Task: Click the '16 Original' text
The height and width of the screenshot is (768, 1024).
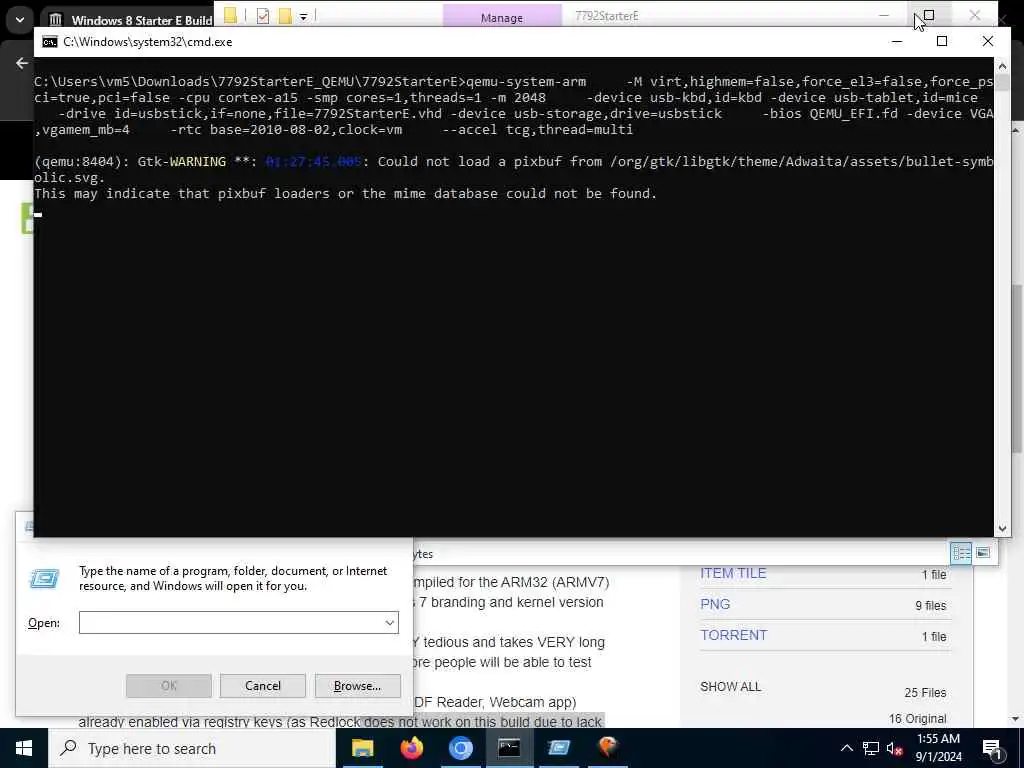Action: pos(918,718)
